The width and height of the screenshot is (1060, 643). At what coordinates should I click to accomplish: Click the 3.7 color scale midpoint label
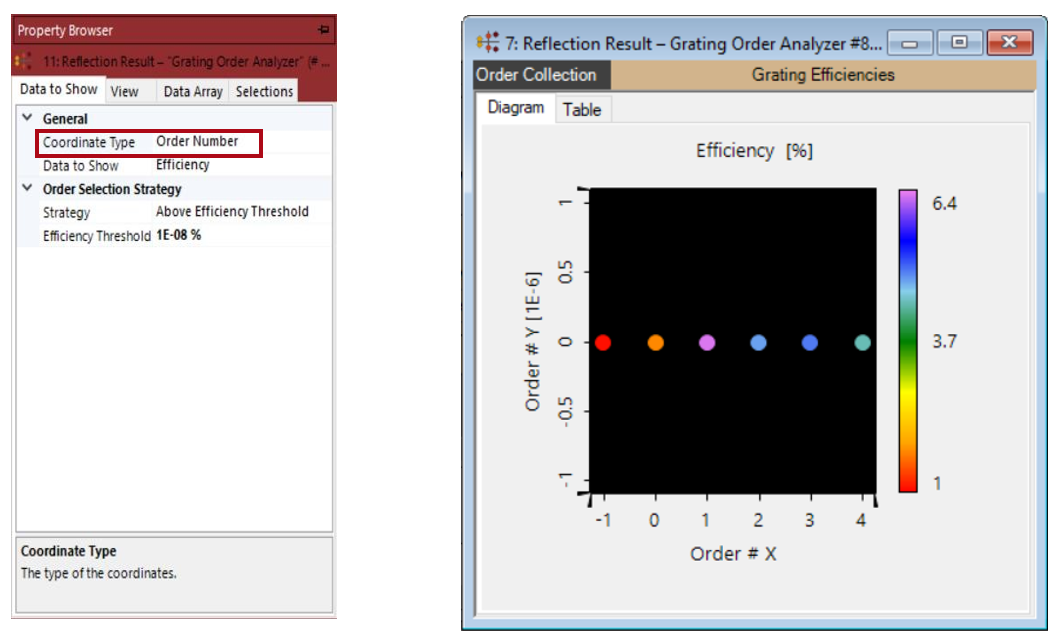pos(944,341)
